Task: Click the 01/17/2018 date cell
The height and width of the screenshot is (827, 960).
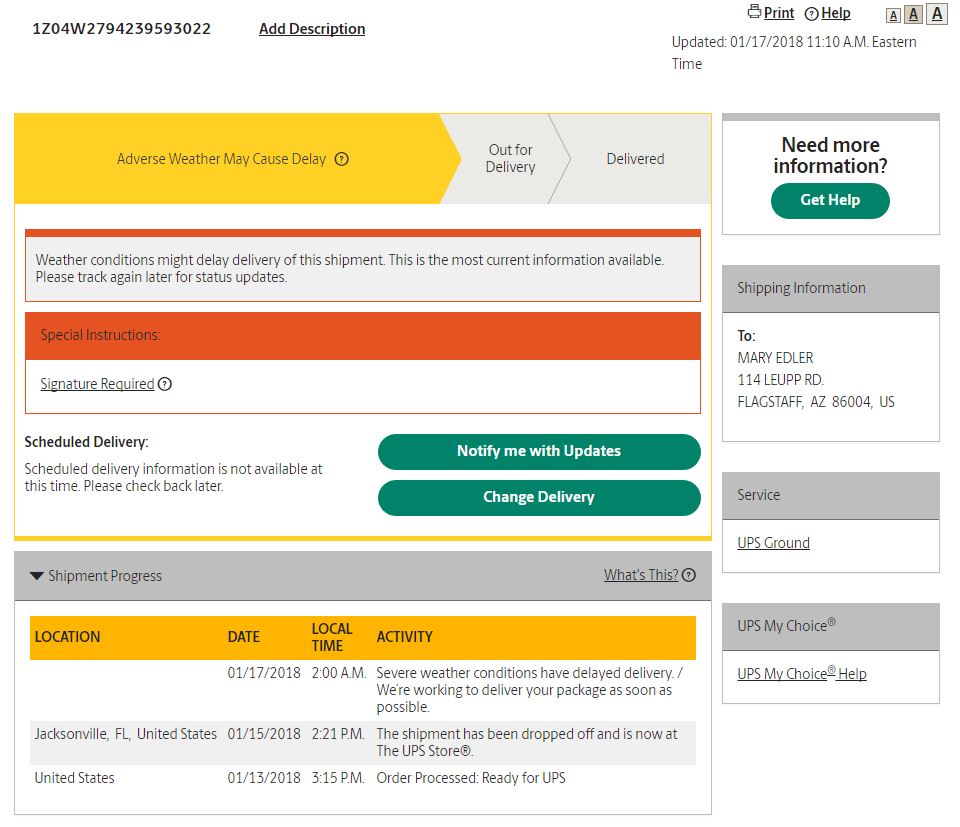Action: tap(264, 673)
